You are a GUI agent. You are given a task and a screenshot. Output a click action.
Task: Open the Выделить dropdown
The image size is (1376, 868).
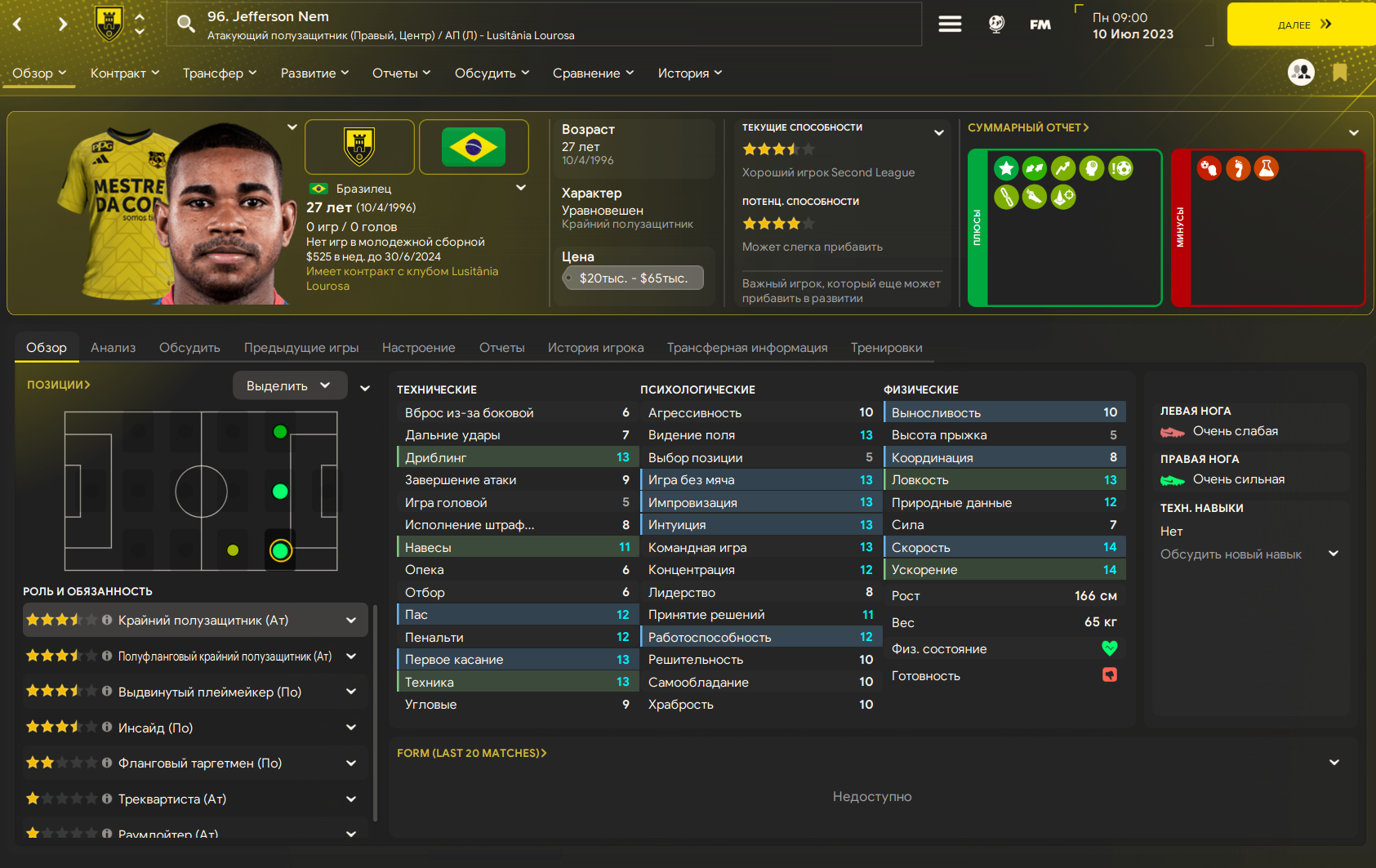coord(290,385)
